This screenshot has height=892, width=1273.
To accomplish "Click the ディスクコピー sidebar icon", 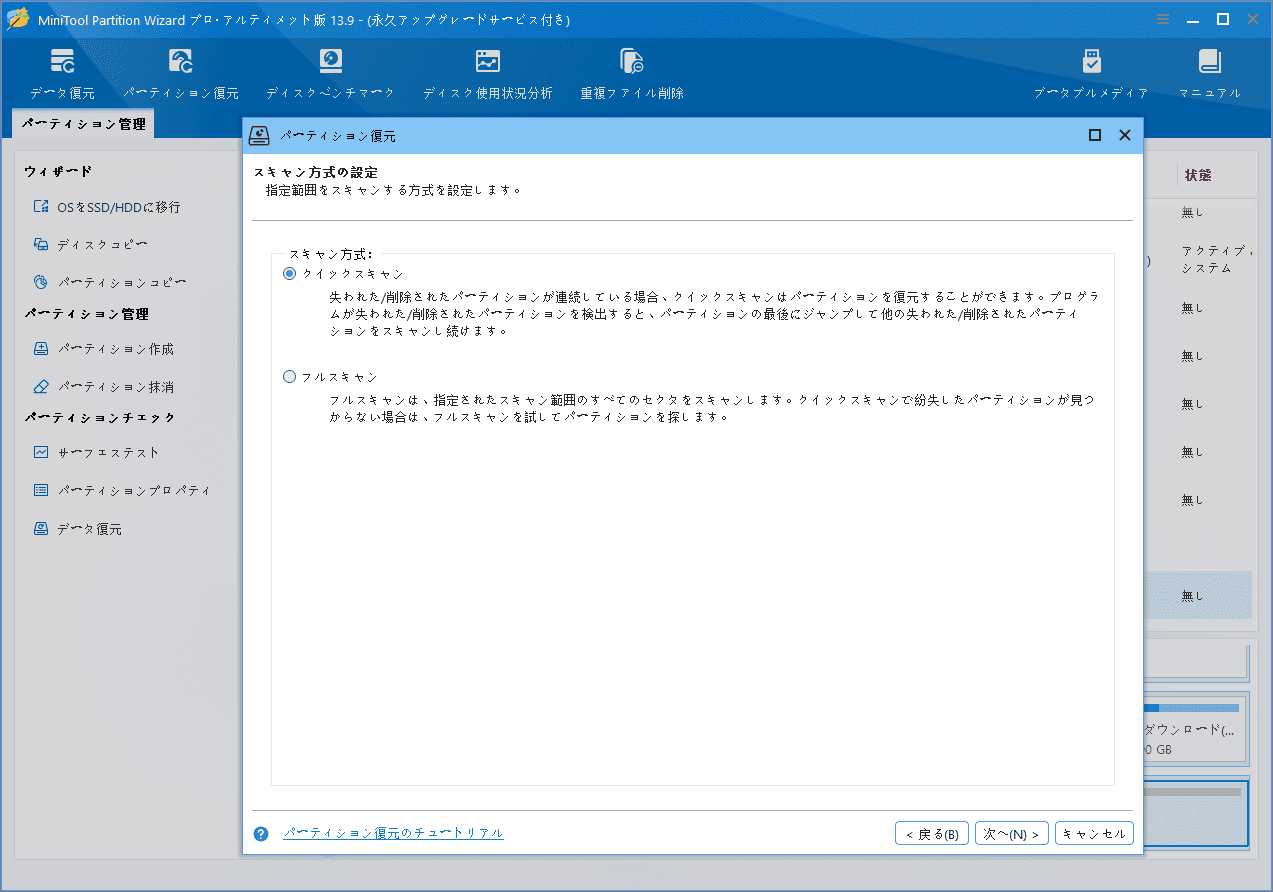I will (41, 244).
